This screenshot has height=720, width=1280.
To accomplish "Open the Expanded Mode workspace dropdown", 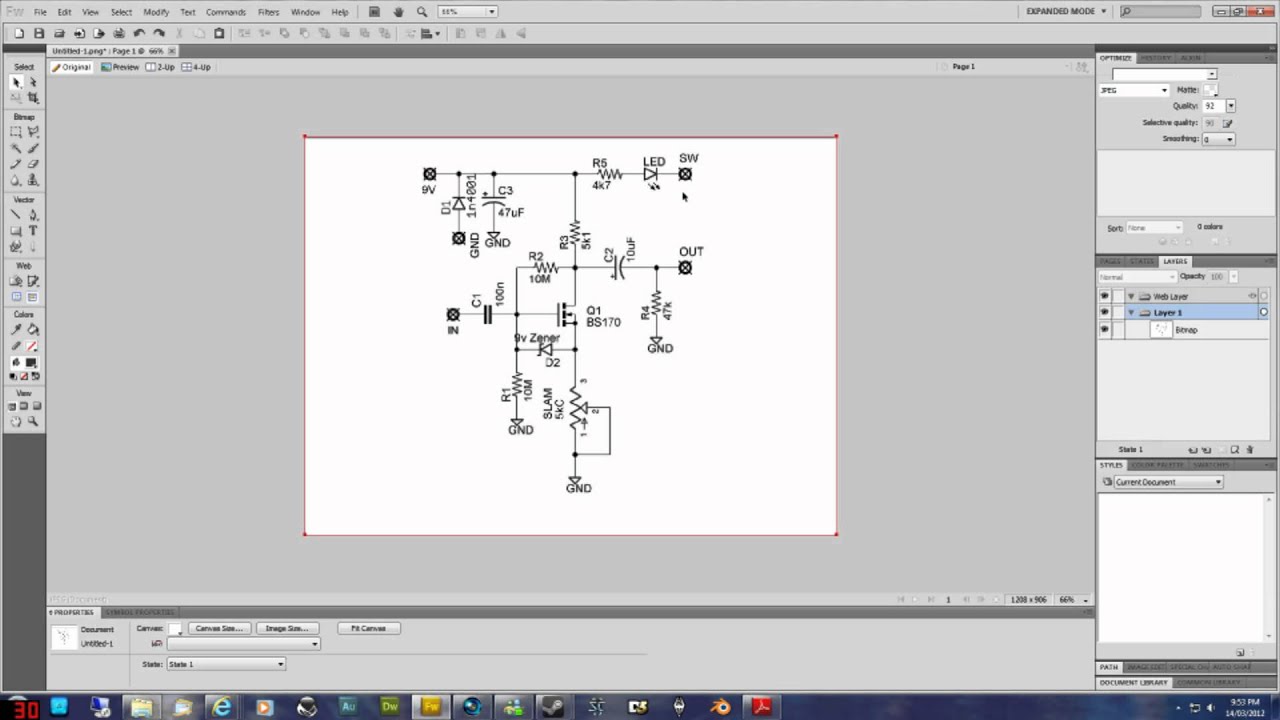I will [1067, 11].
